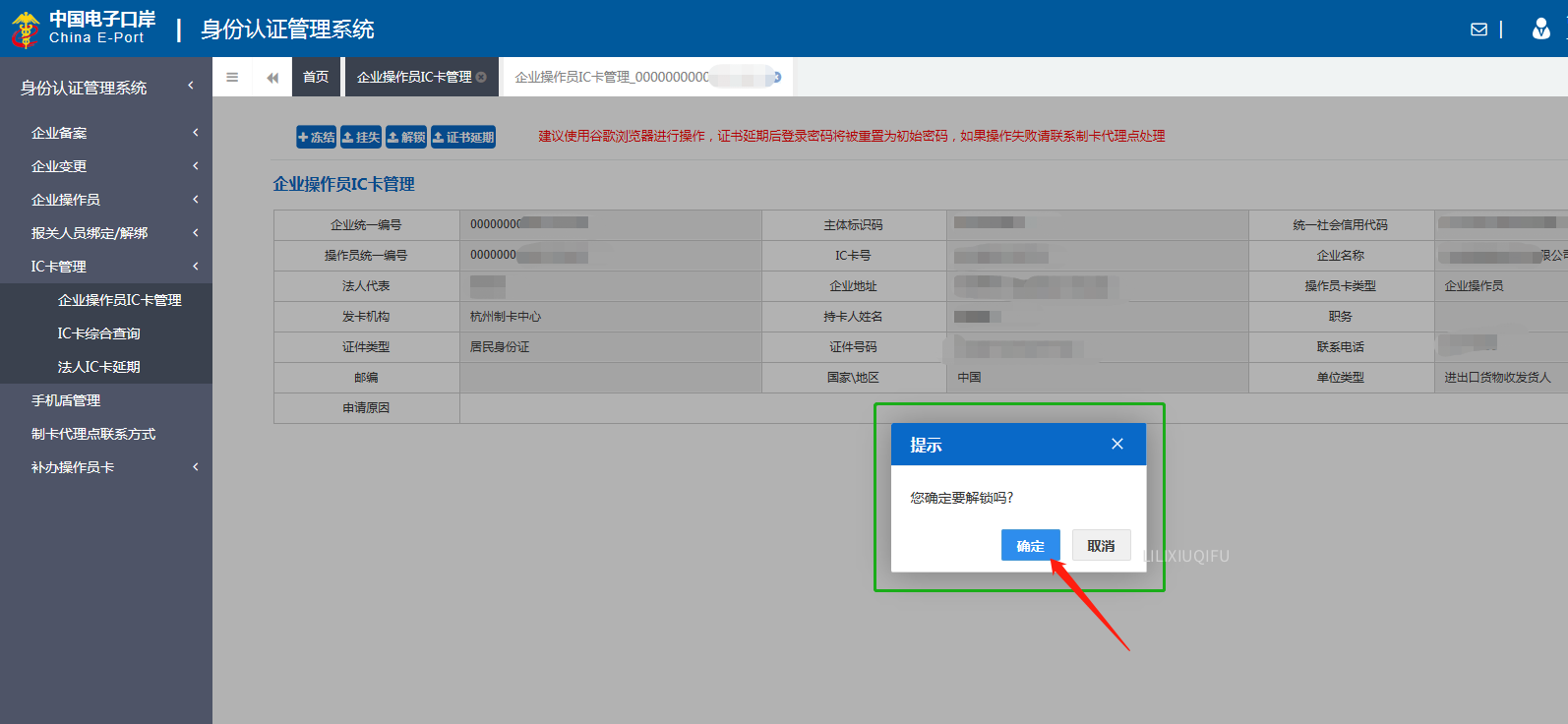Close the 企业操作员IC卡管理 tab via its X icon
1568x724 pixels.
tap(481, 77)
